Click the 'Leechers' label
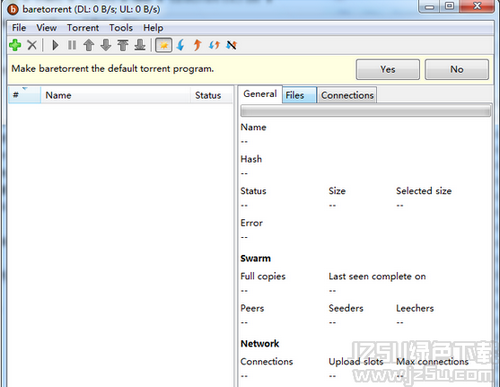 pyautogui.click(x=415, y=308)
